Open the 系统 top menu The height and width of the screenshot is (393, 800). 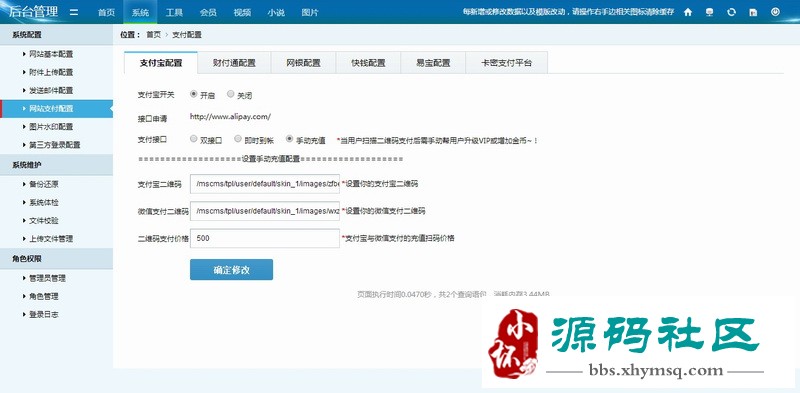tap(140, 13)
